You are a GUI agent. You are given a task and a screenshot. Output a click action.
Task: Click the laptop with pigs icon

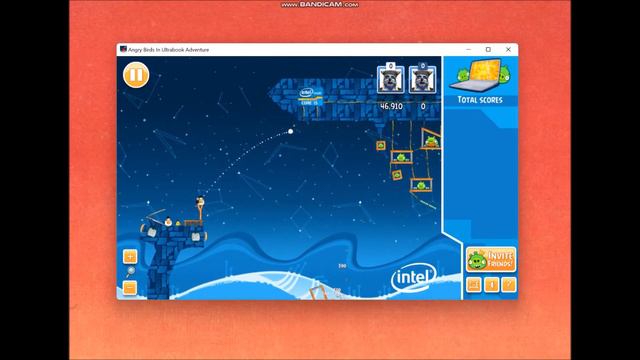tap(480, 76)
